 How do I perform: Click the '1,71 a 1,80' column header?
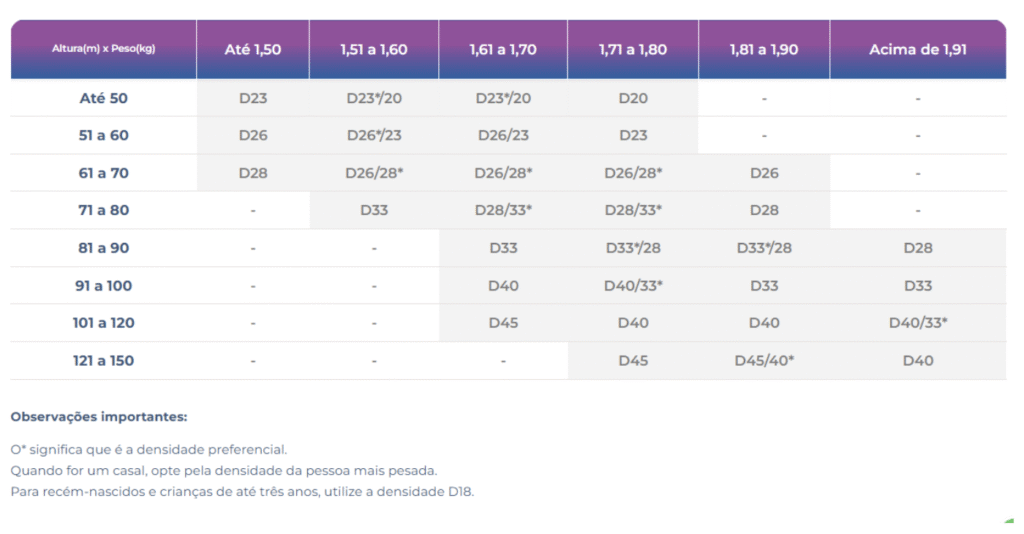[x=633, y=49]
